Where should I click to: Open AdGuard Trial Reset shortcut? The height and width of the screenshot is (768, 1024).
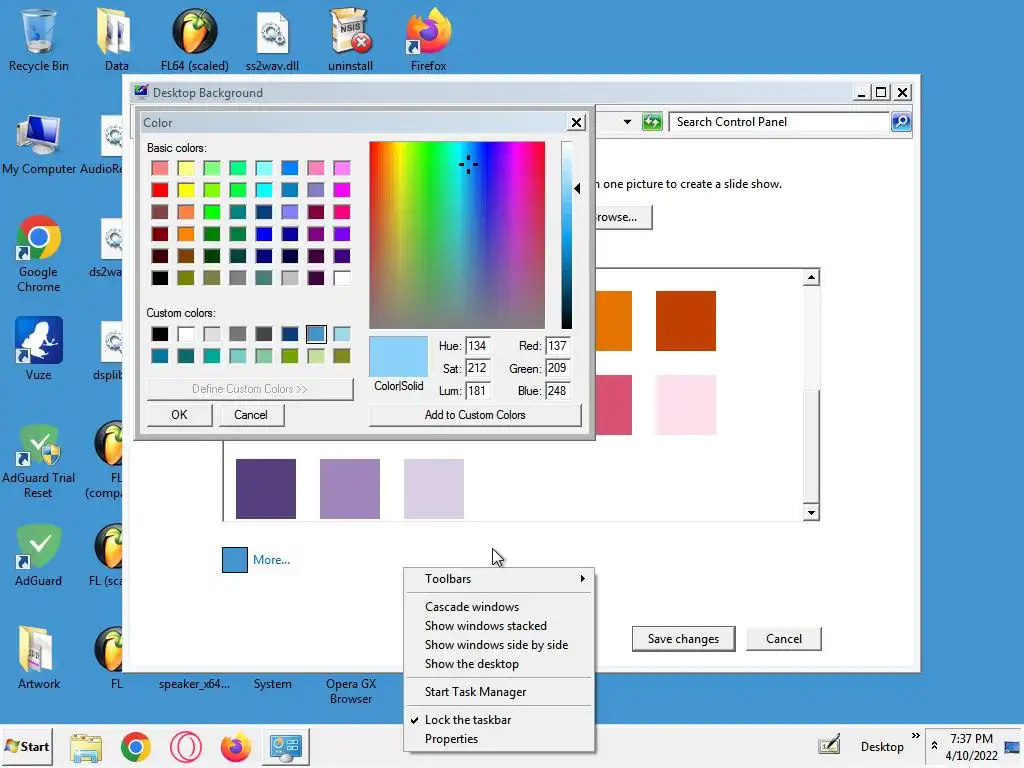39,462
